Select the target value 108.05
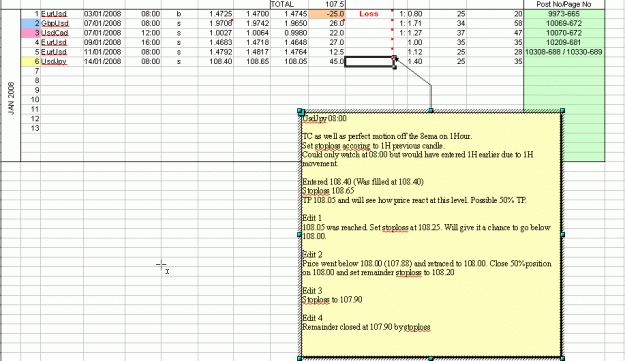Screen dimensions: 625x361 [289, 62]
